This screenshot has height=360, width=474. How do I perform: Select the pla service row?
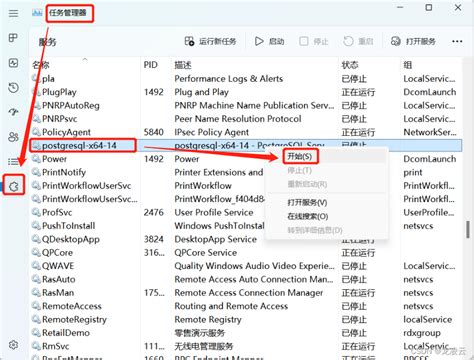[246, 79]
